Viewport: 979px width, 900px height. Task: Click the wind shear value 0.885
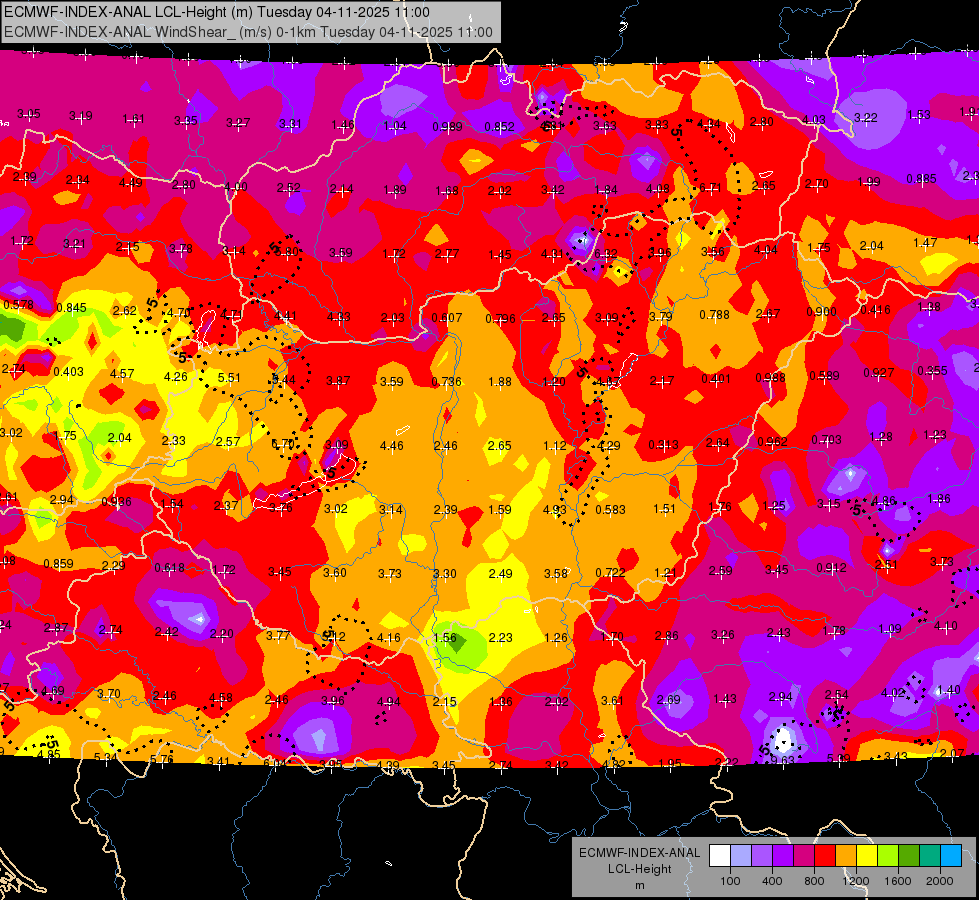921,179
